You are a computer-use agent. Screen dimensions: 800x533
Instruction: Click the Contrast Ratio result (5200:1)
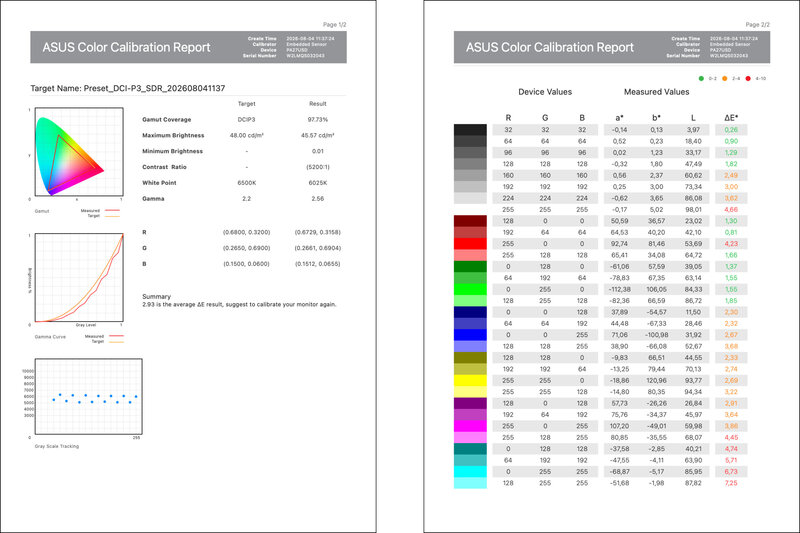point(318,167)
